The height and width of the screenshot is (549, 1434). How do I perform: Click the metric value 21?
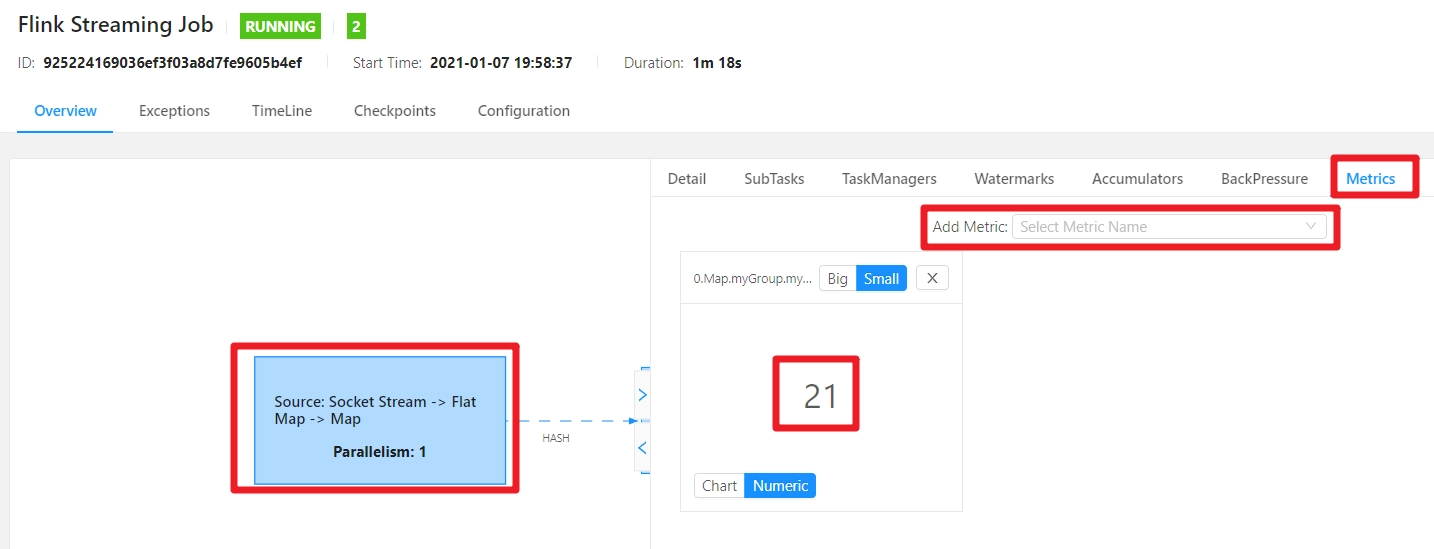(x=820, y=397)
